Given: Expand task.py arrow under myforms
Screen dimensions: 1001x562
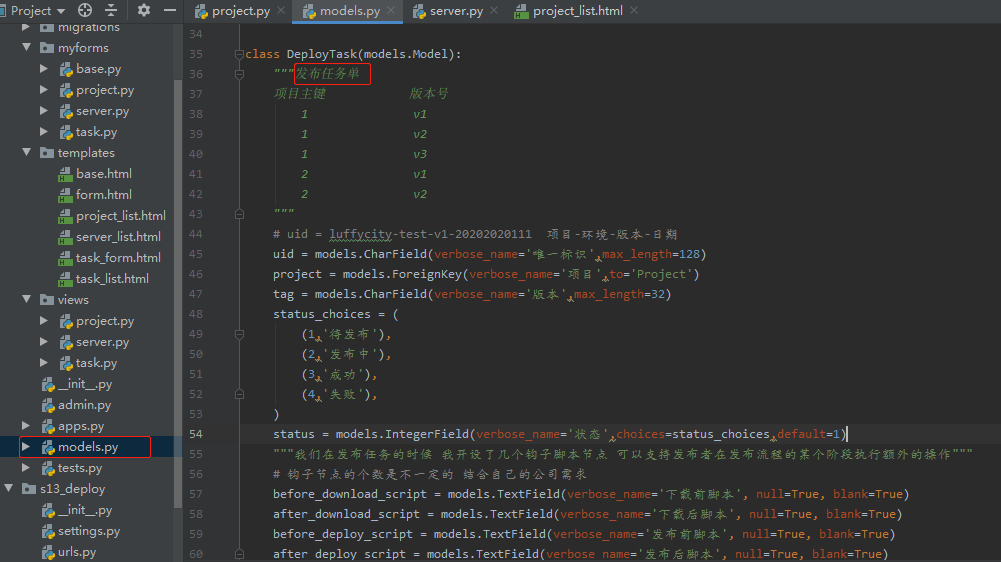Looking at the screenshot, I should [44, 132].
